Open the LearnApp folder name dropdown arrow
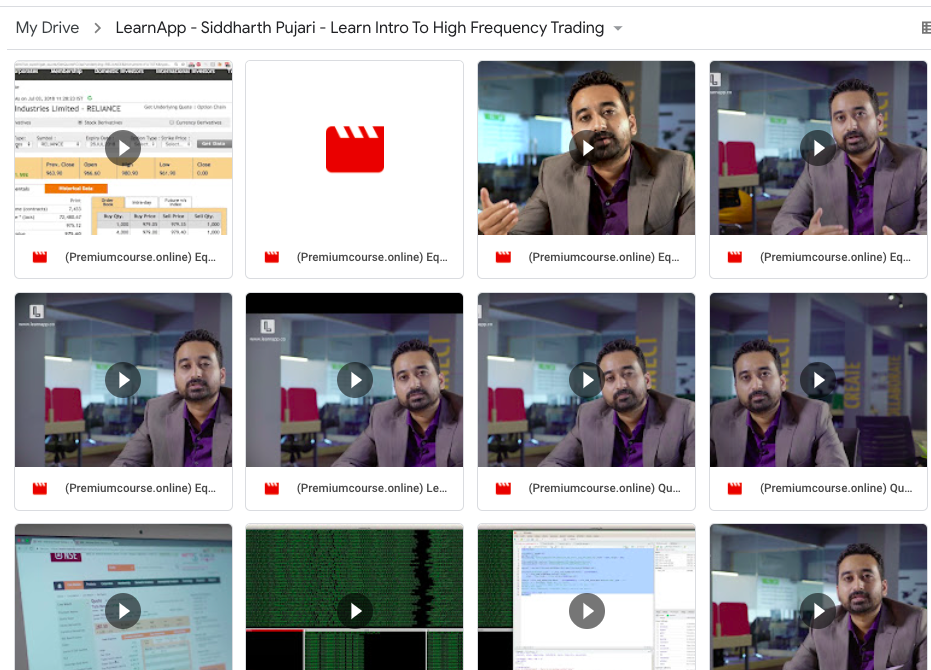The width and height of the screenshot is (931, 670). (618, 28)
